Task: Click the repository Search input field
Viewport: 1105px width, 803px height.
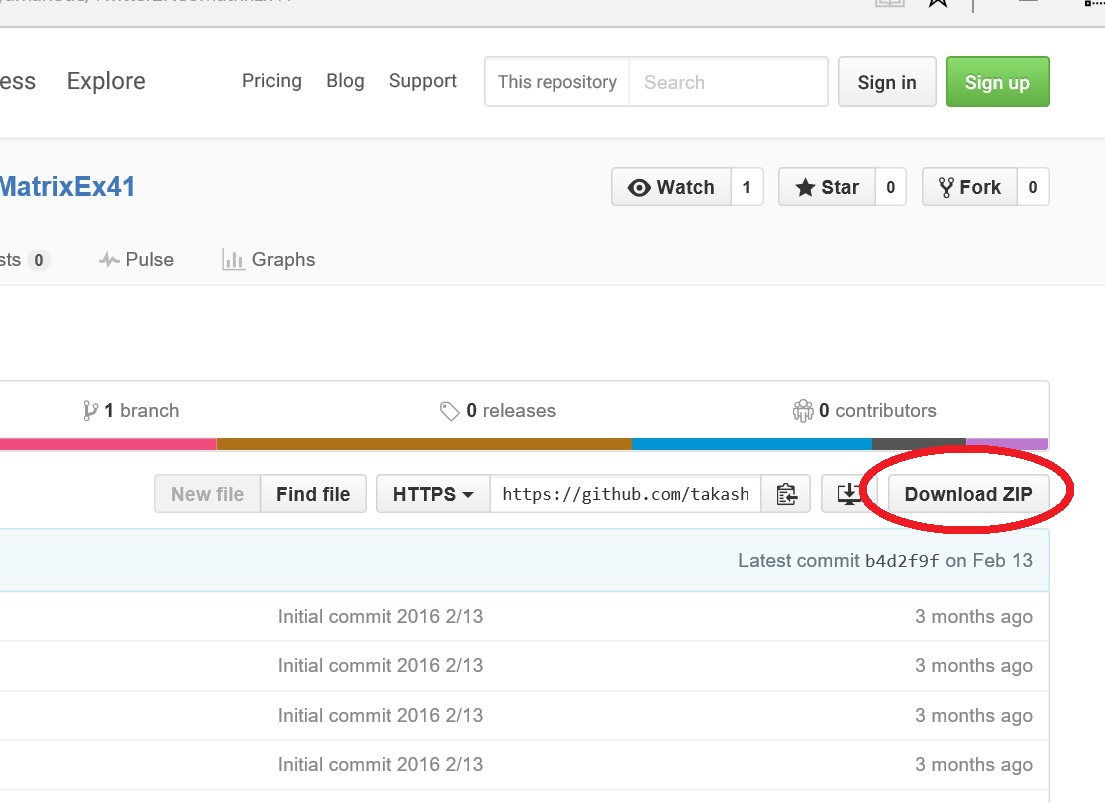Action: (x=728, y=82)
